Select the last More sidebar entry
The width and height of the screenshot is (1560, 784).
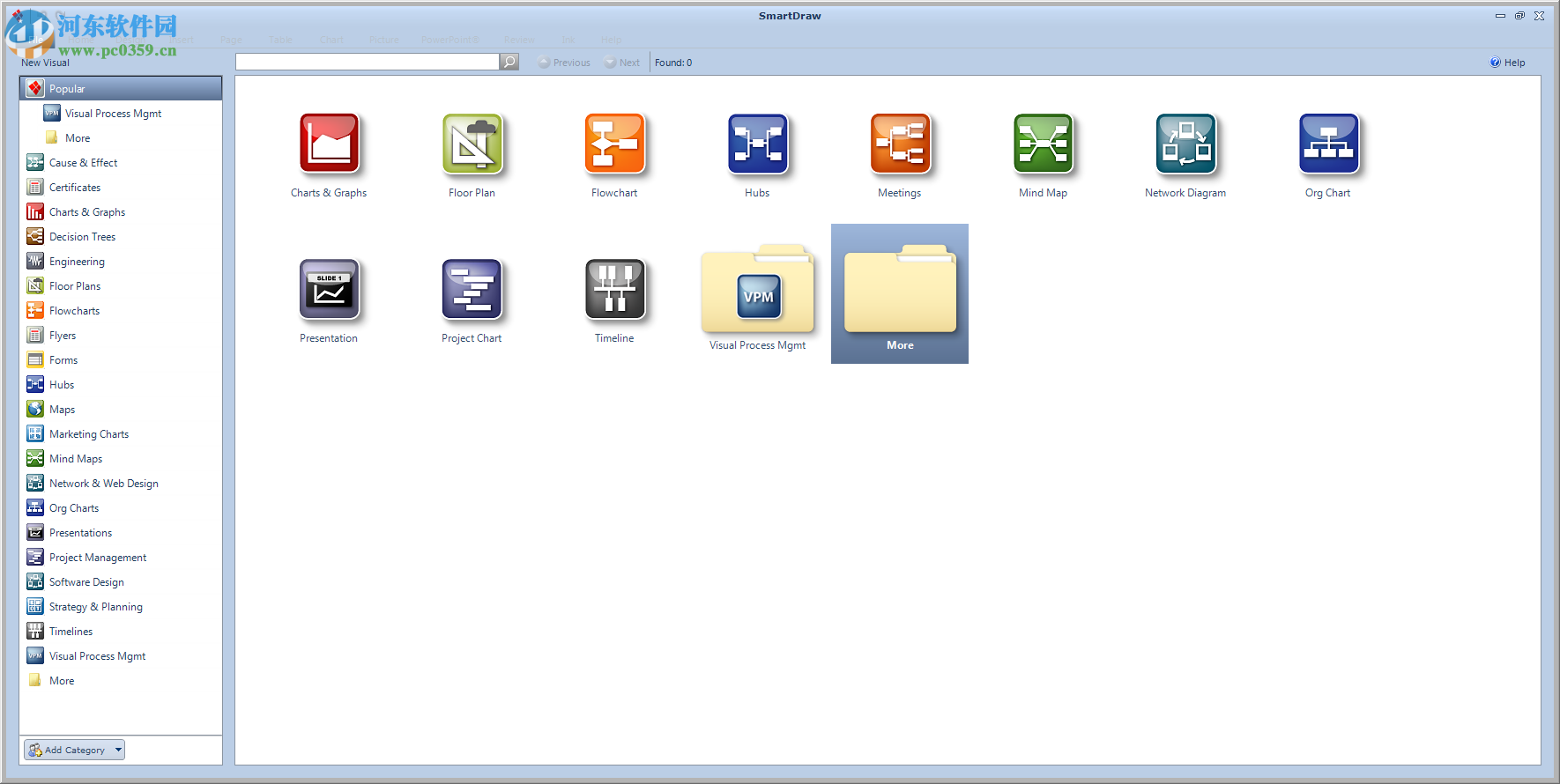click(62, 681)
